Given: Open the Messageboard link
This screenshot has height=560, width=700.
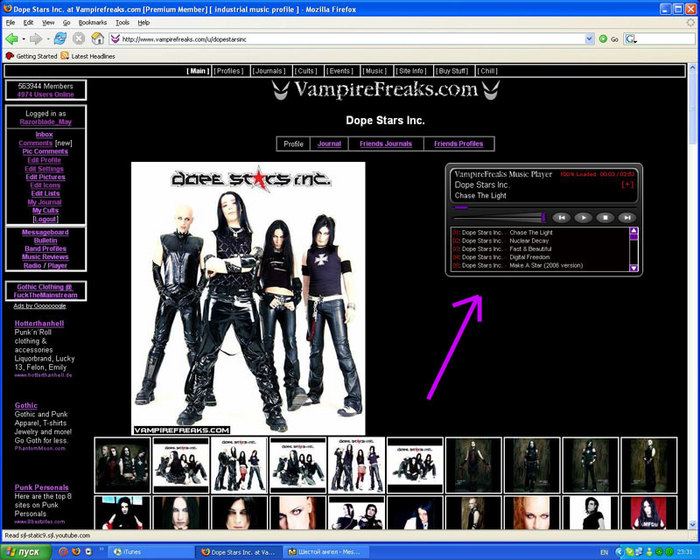Looking at the screenshot, I should 45,232.
